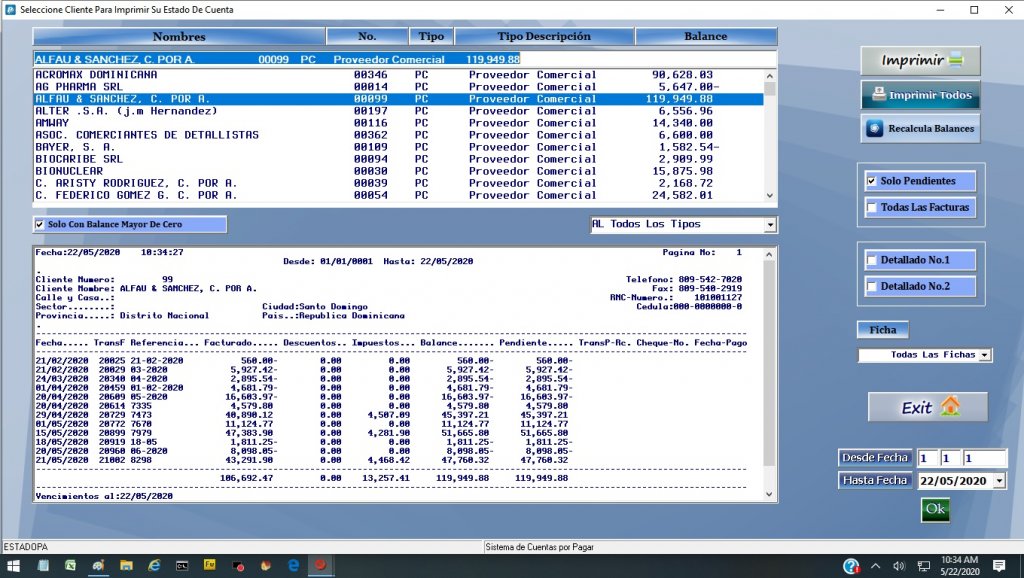The image size is (1024, 578).
Task: Open the Hasta Fecha date dropdown
Action: tap(998, 482)
